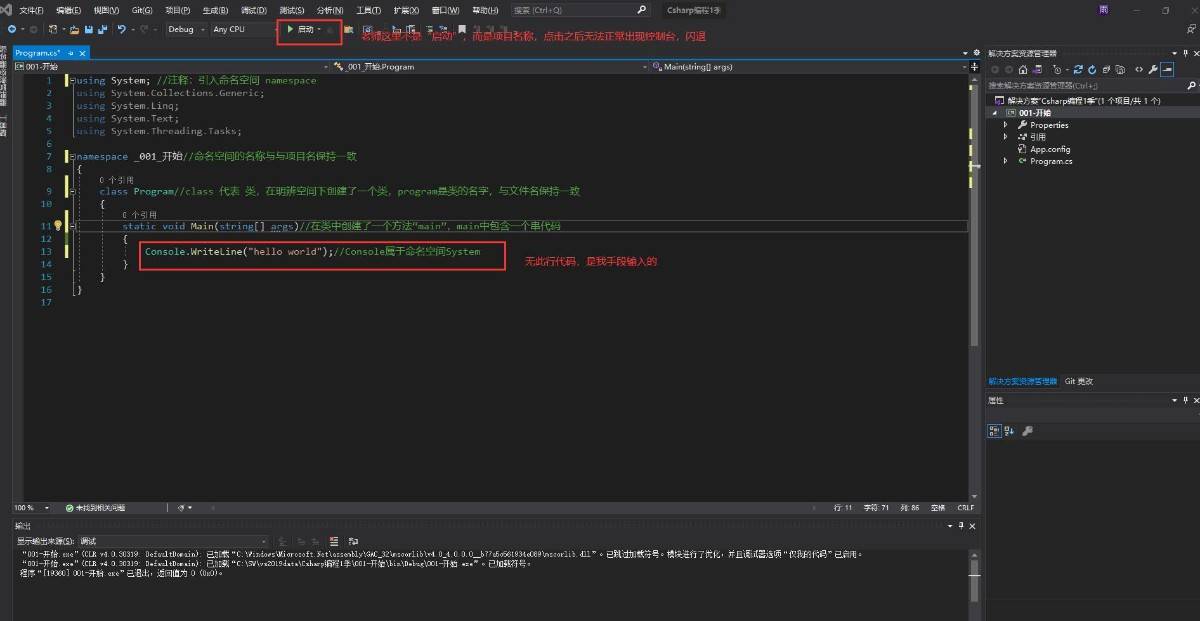Open the _001_开始.Program type dropdown
The height and width of the screenshot is (621, 1200).
point(490,66)
